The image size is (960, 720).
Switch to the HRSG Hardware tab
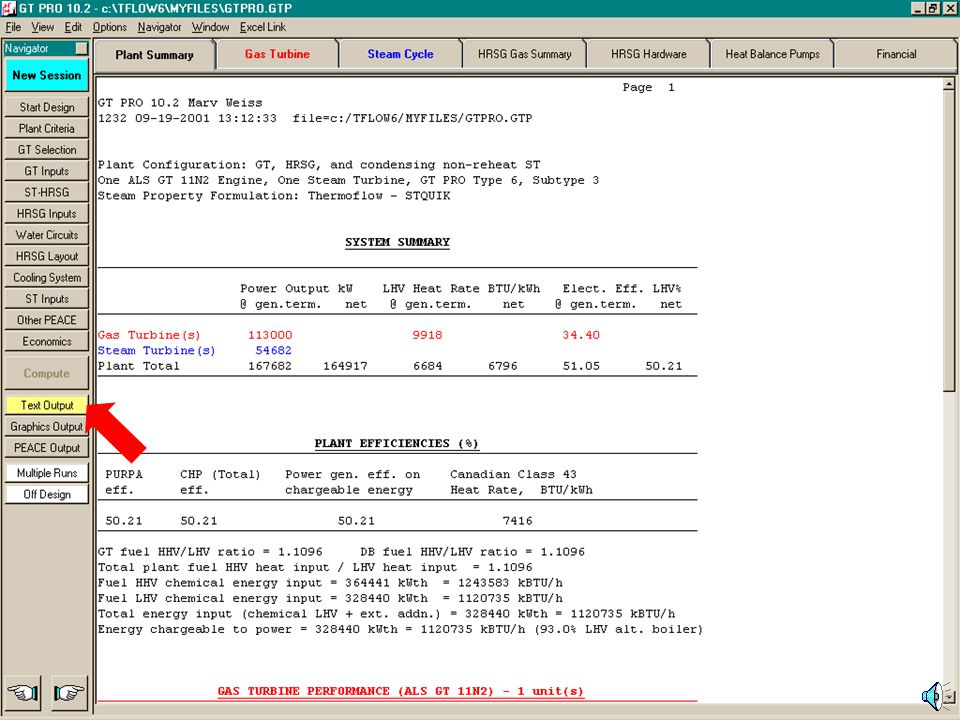(x=648, y=54)
